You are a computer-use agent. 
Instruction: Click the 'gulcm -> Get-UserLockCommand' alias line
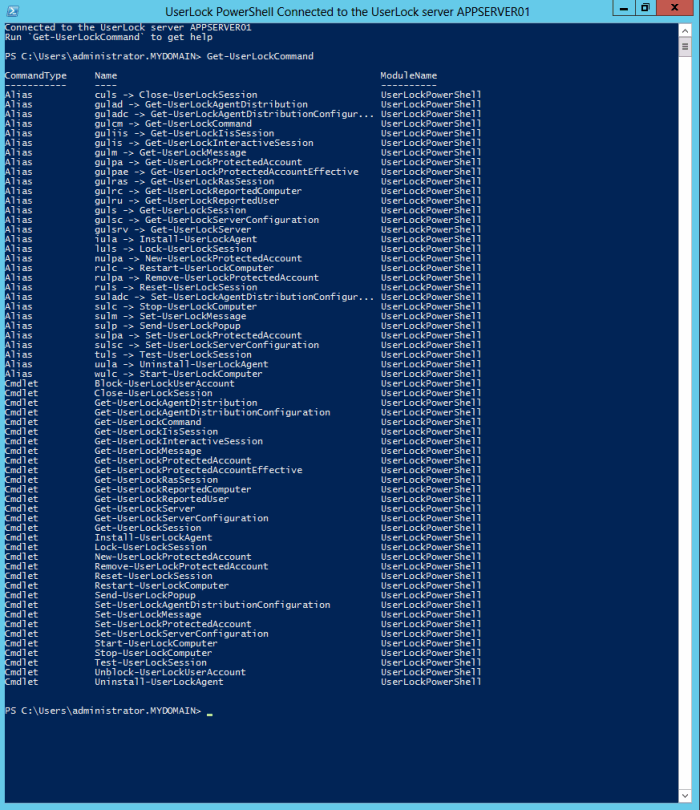(173, 123)
